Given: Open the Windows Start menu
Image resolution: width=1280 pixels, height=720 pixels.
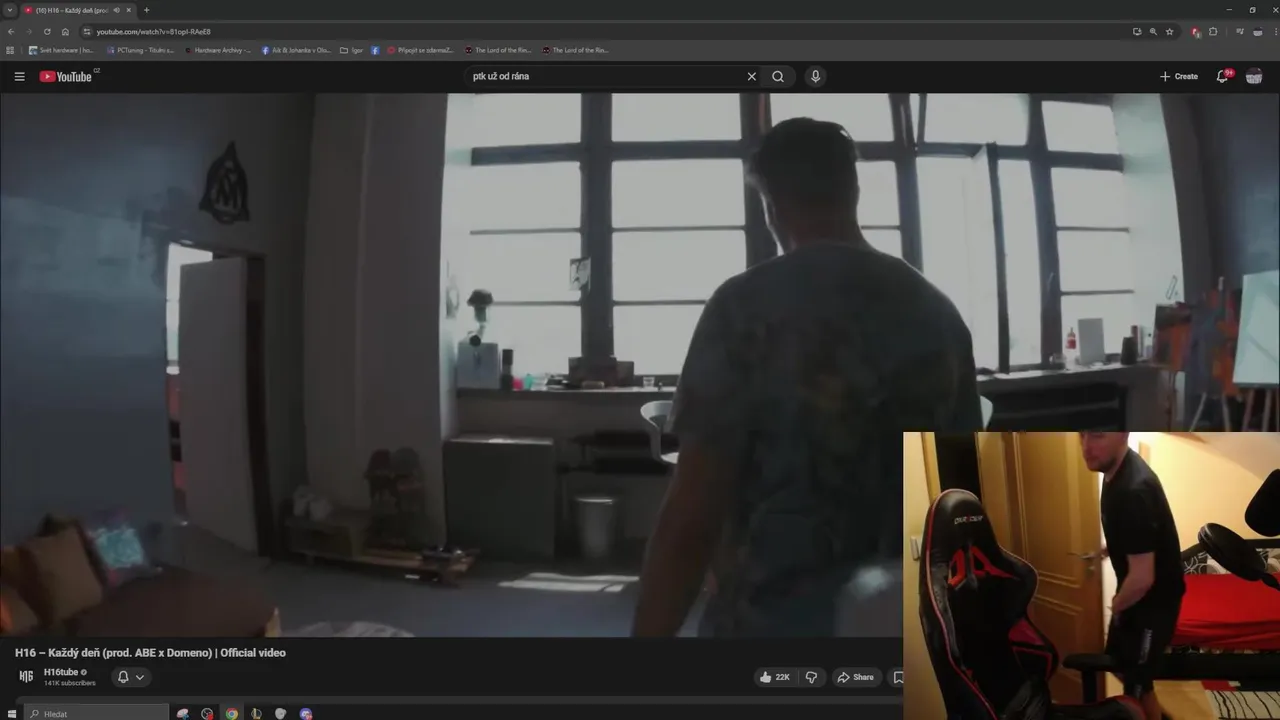Looking at the screenshot, I should click(12, 713).
